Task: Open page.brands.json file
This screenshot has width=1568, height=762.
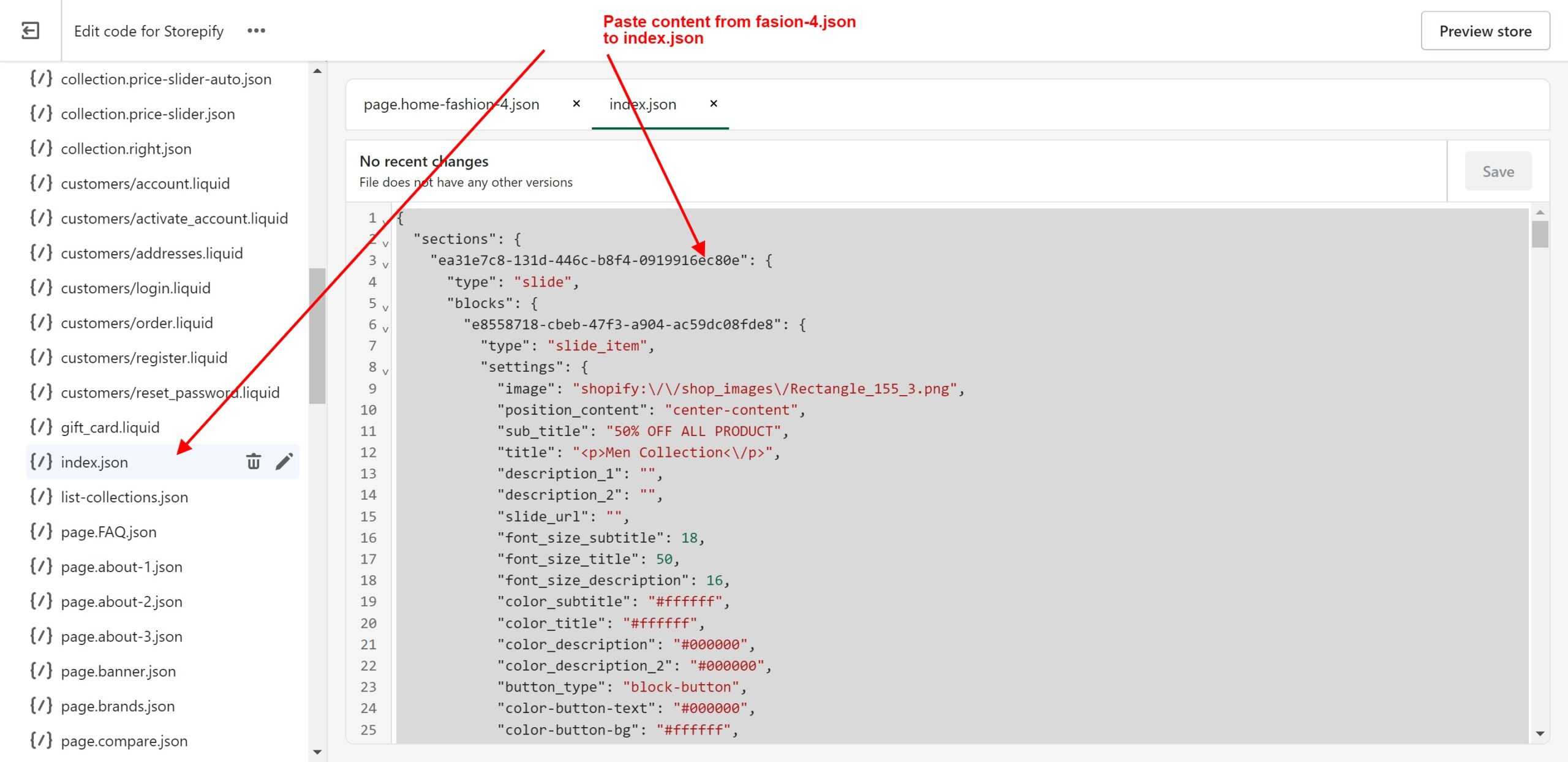Action: [118, 707]
